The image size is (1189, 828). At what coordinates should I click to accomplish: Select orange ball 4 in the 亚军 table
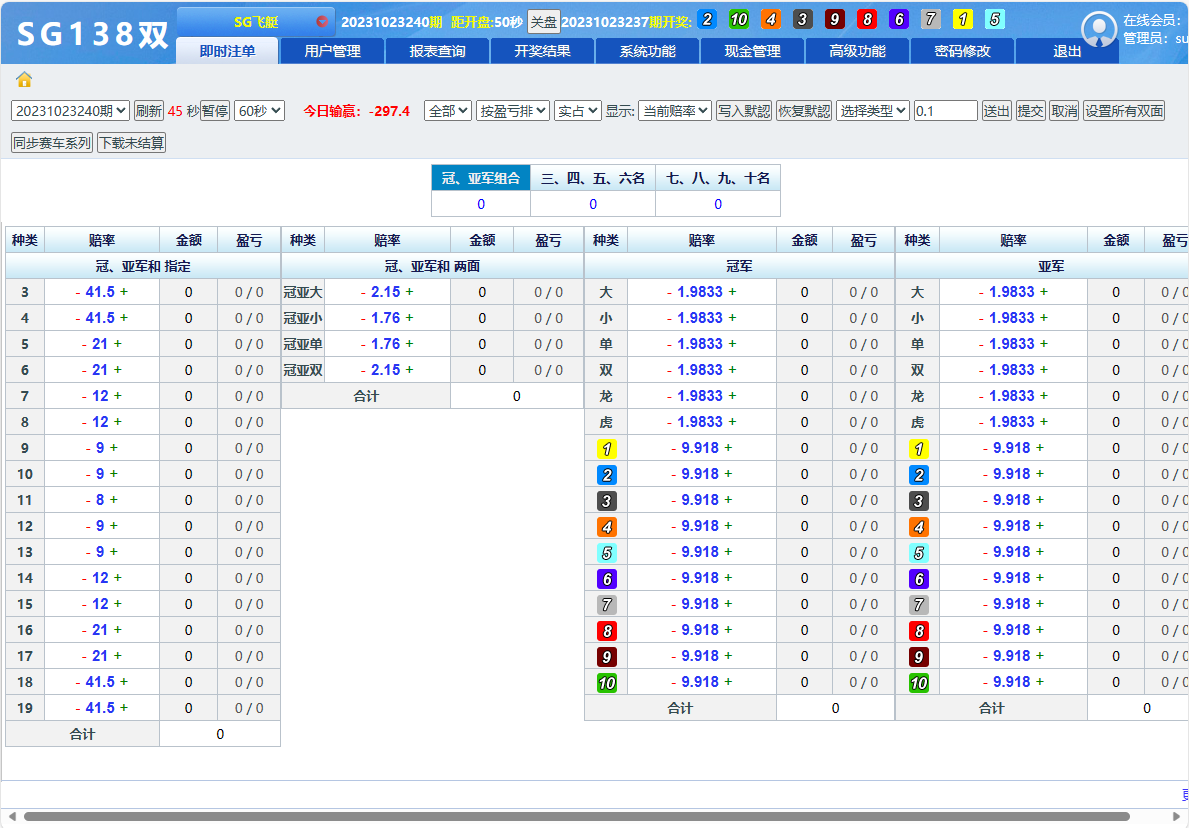918,526
